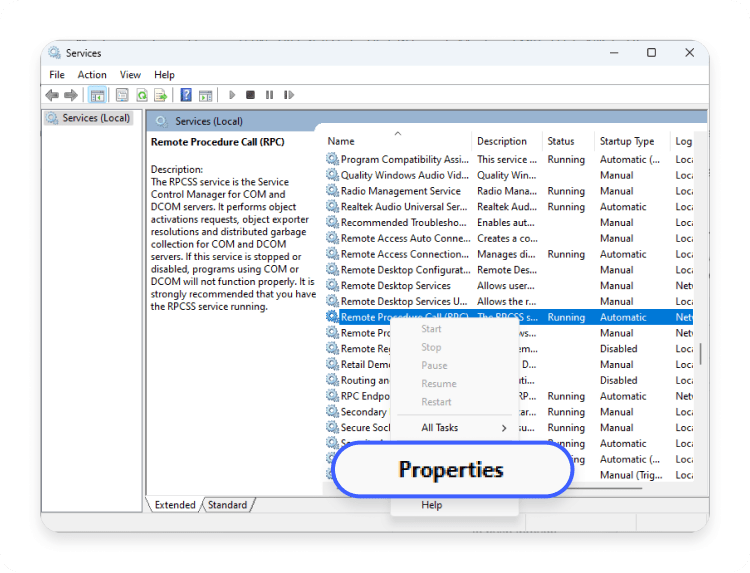The image size is (750, 573).
Task: Sort the list by Startup Type column
Action: (x=627, y=142)
